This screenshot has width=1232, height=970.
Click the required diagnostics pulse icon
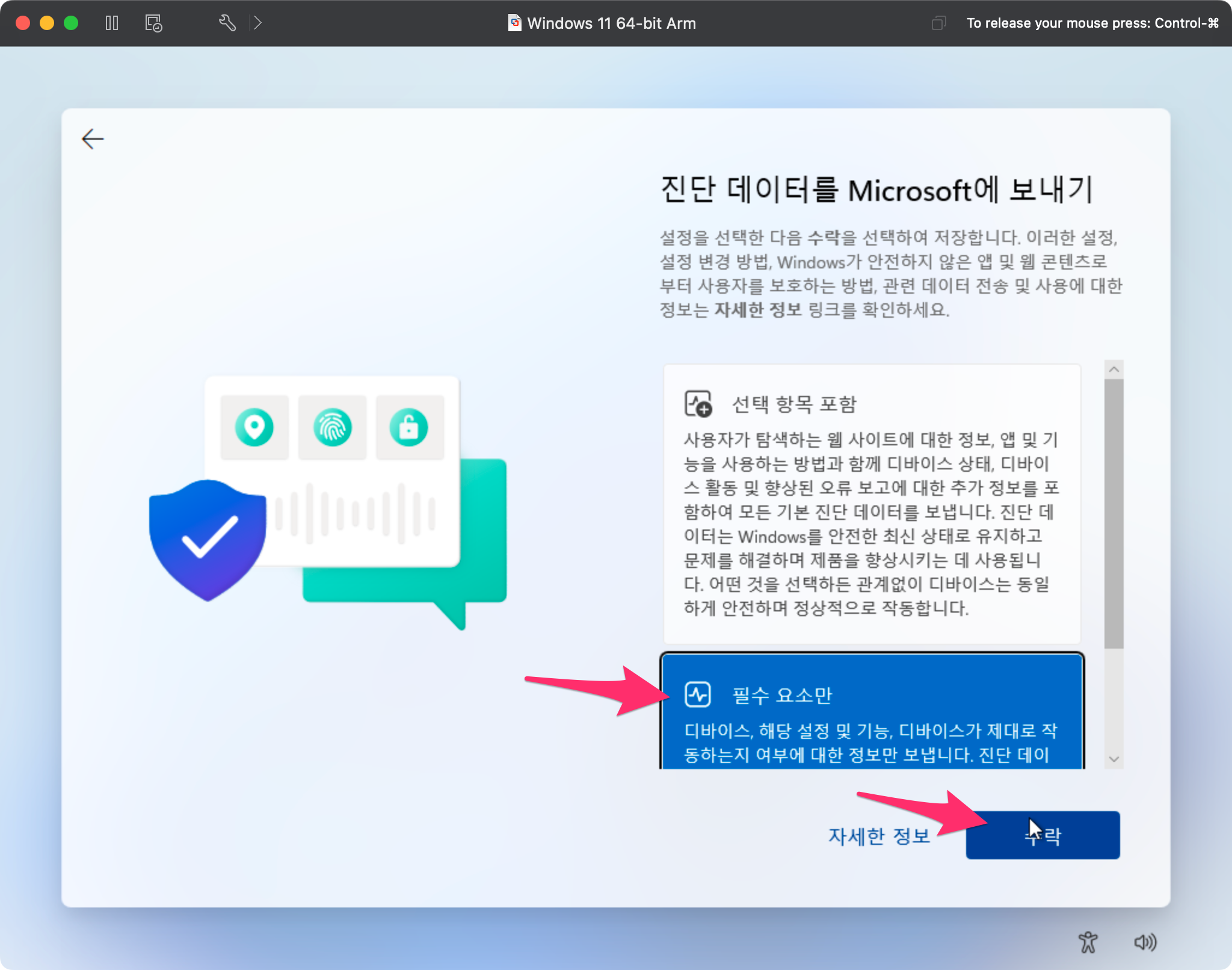(x=698, y=694)
